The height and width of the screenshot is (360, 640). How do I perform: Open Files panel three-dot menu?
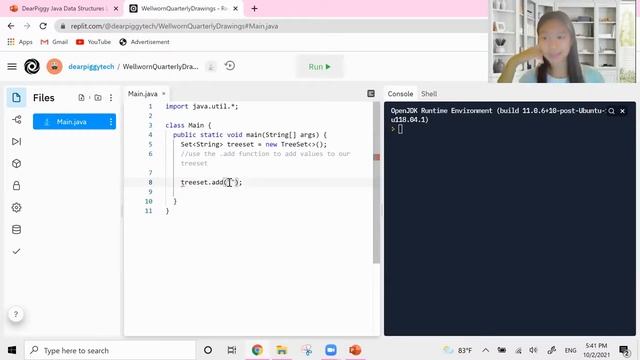click(111, 98)
